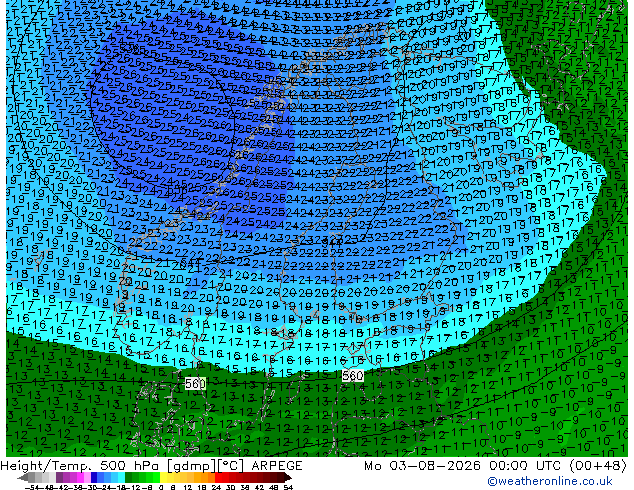Click the dark green -12 degree legend swatch

coord(129,478)
